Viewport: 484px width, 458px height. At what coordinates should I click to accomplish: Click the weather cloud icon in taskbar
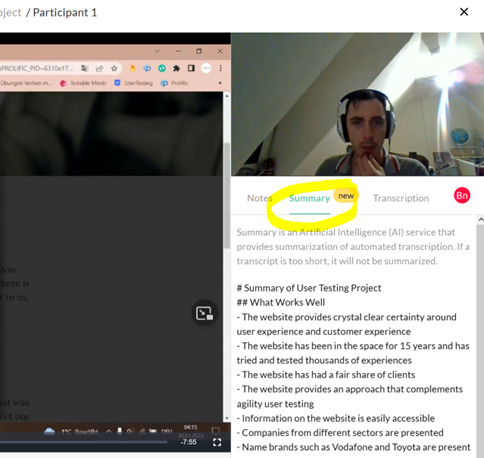pyautogui.click(x=49, y=431)
